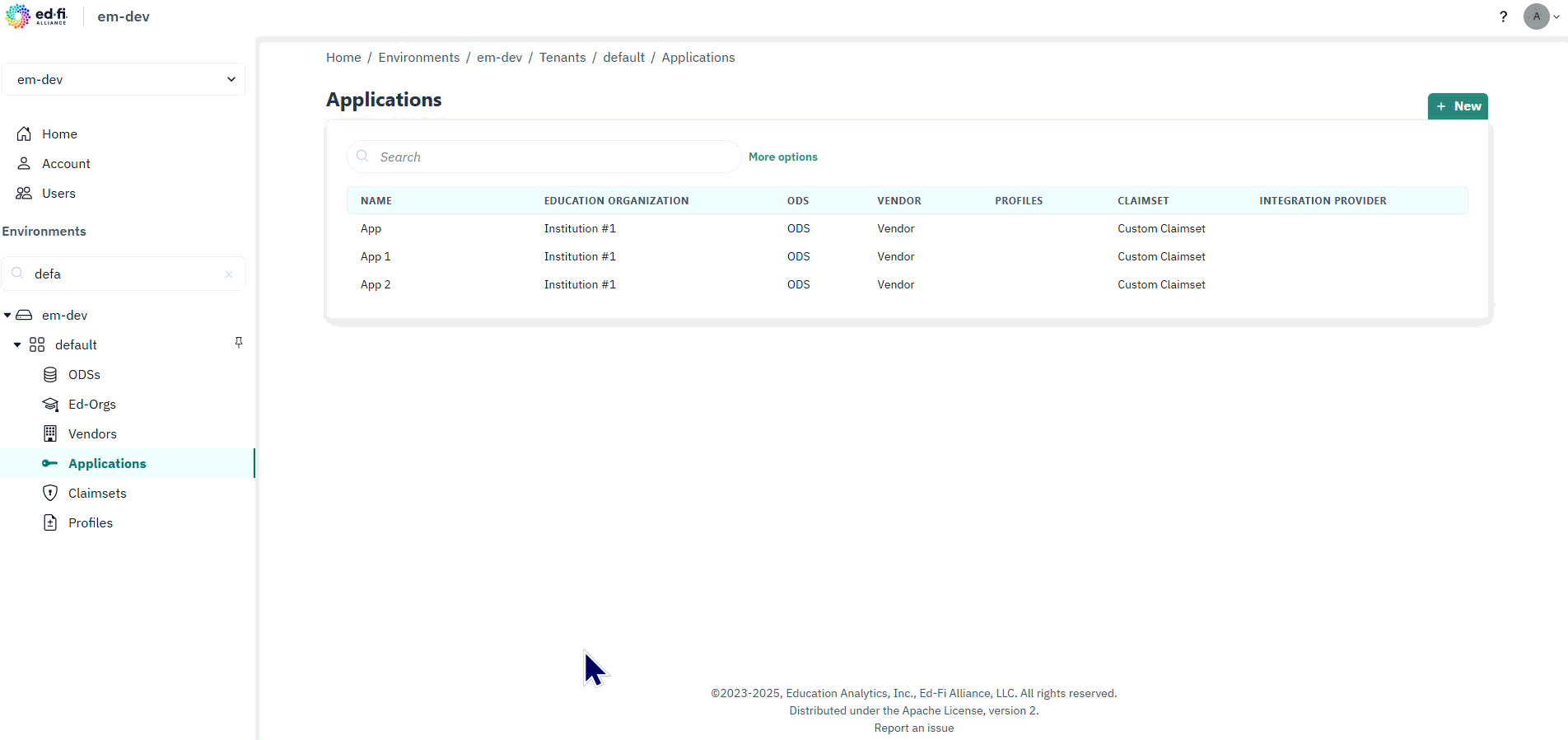Select Applications in the tree
Viewport: 1568px width, 740px height.
(107, 463)
